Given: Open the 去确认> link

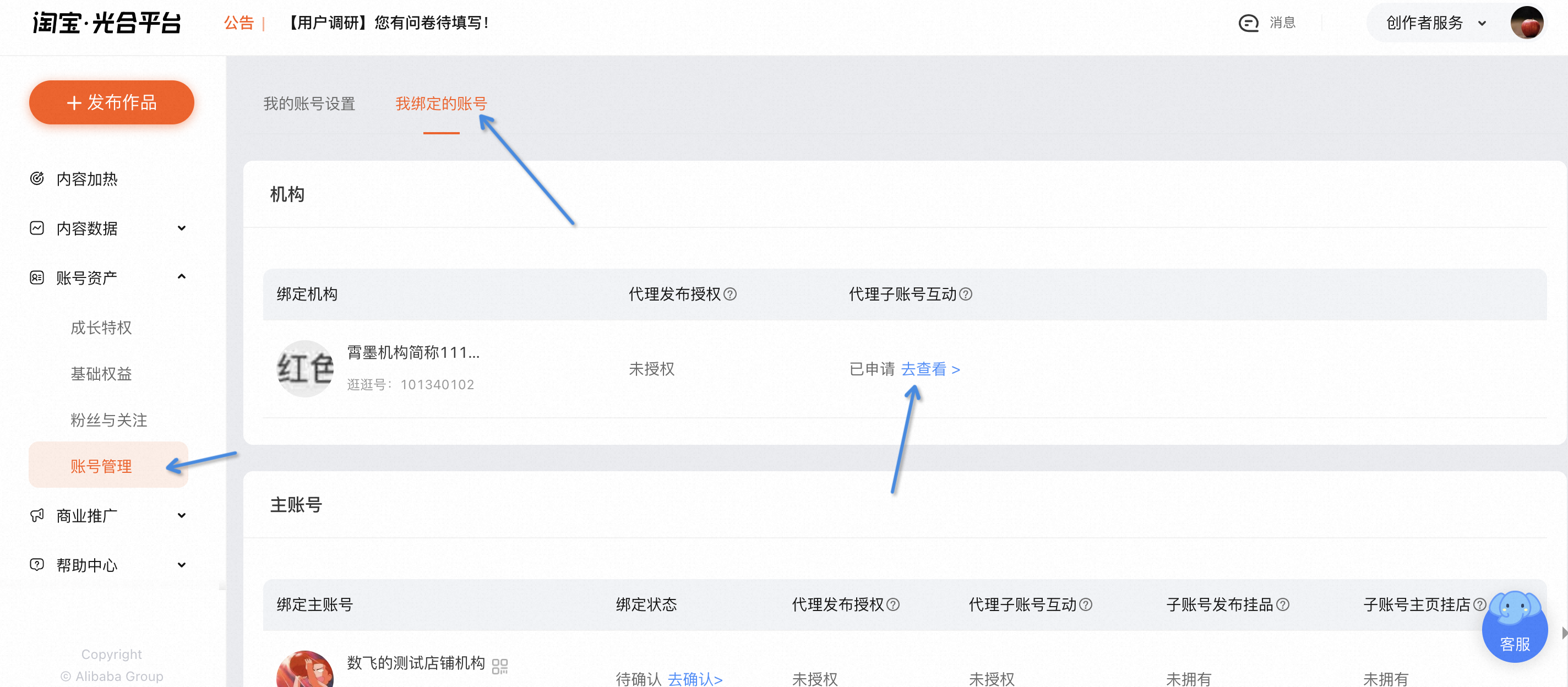Looking at the screenshot, I should (x=695, y=679).
